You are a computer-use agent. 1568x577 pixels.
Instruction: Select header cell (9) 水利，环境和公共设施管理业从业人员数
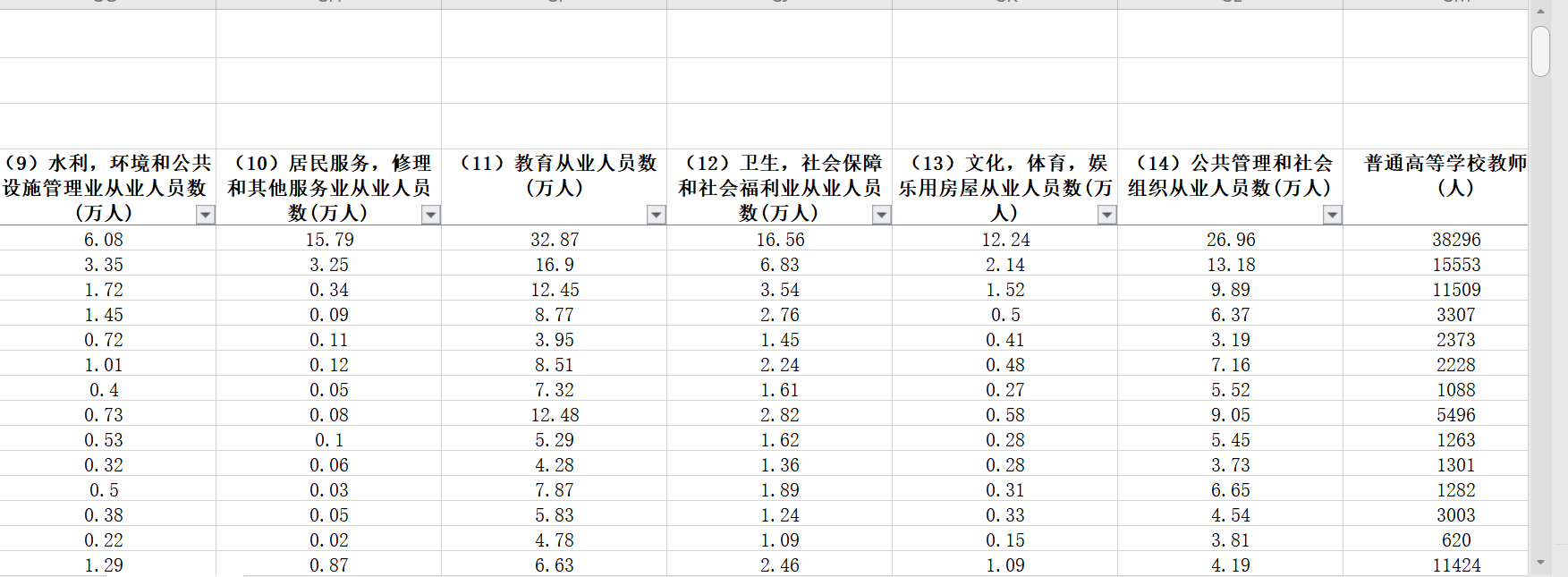(107, 188)
